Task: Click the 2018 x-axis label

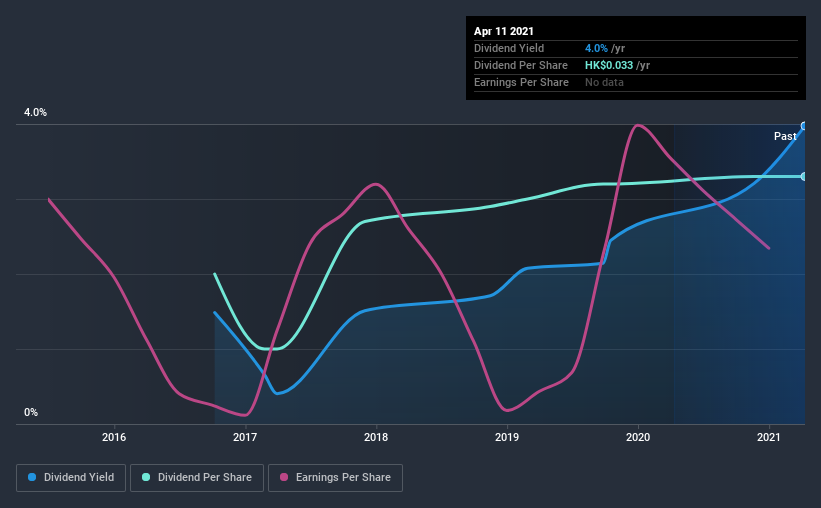Action: click(x=376, y=437)
